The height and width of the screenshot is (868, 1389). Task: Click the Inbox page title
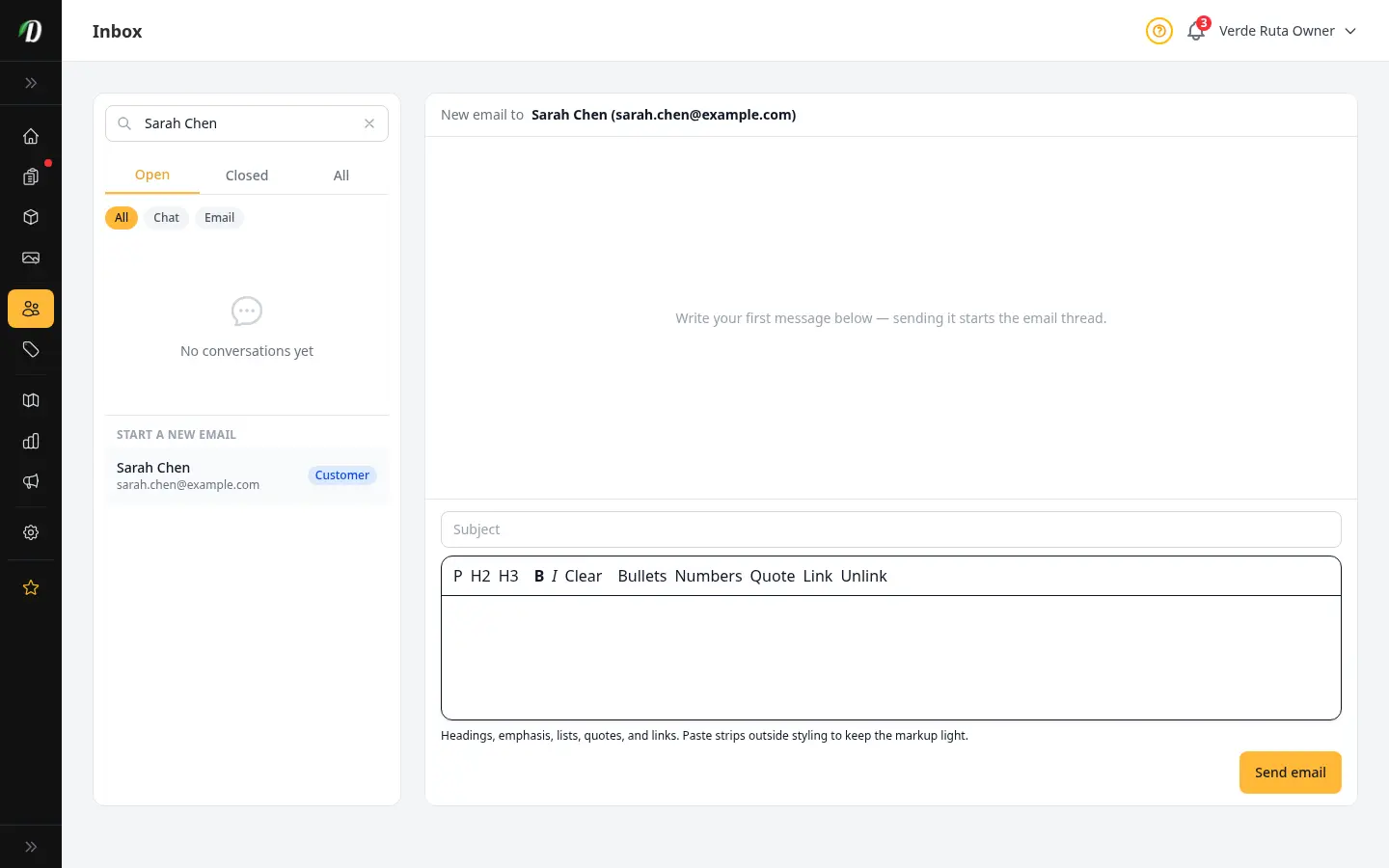(118, 31)
